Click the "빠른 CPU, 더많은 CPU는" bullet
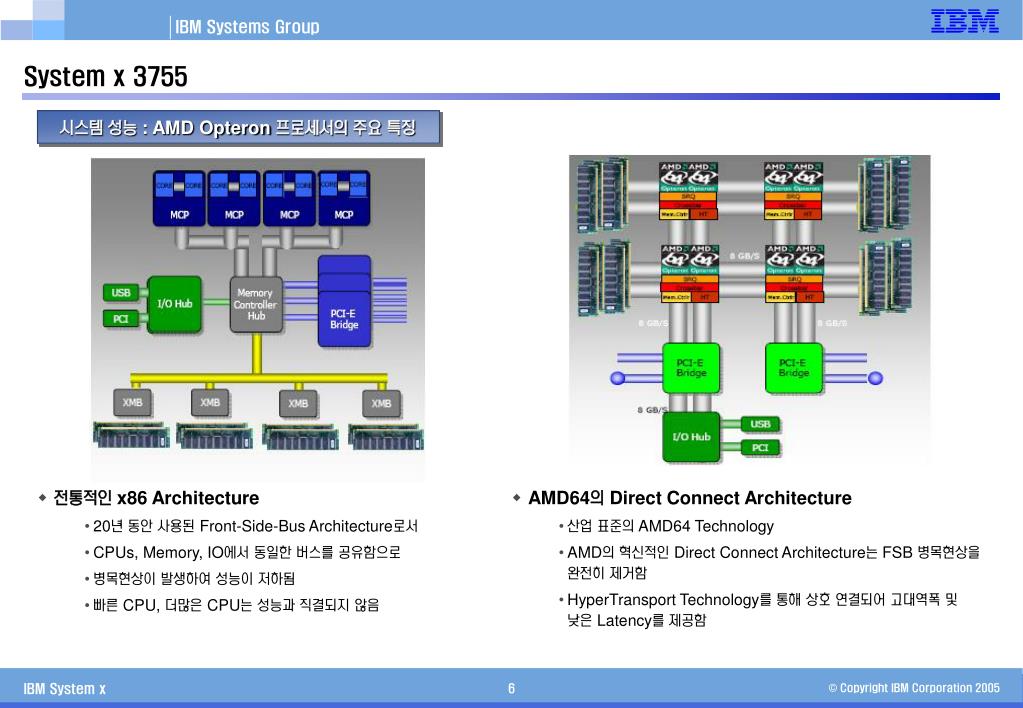The height and width of the screenshot is (708, 1023). coord(236,606)
